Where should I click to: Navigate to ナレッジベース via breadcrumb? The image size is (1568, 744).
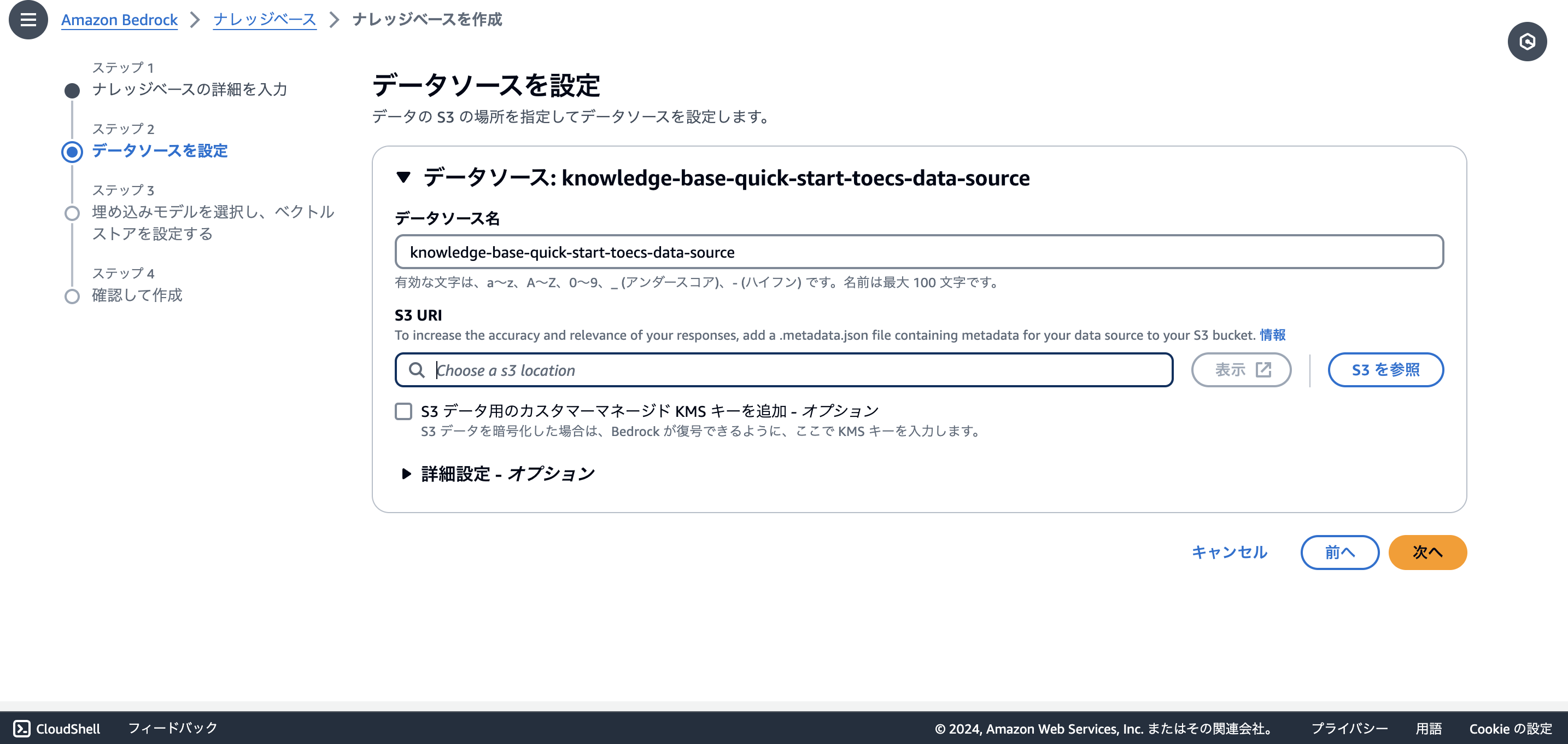[264, 19]
